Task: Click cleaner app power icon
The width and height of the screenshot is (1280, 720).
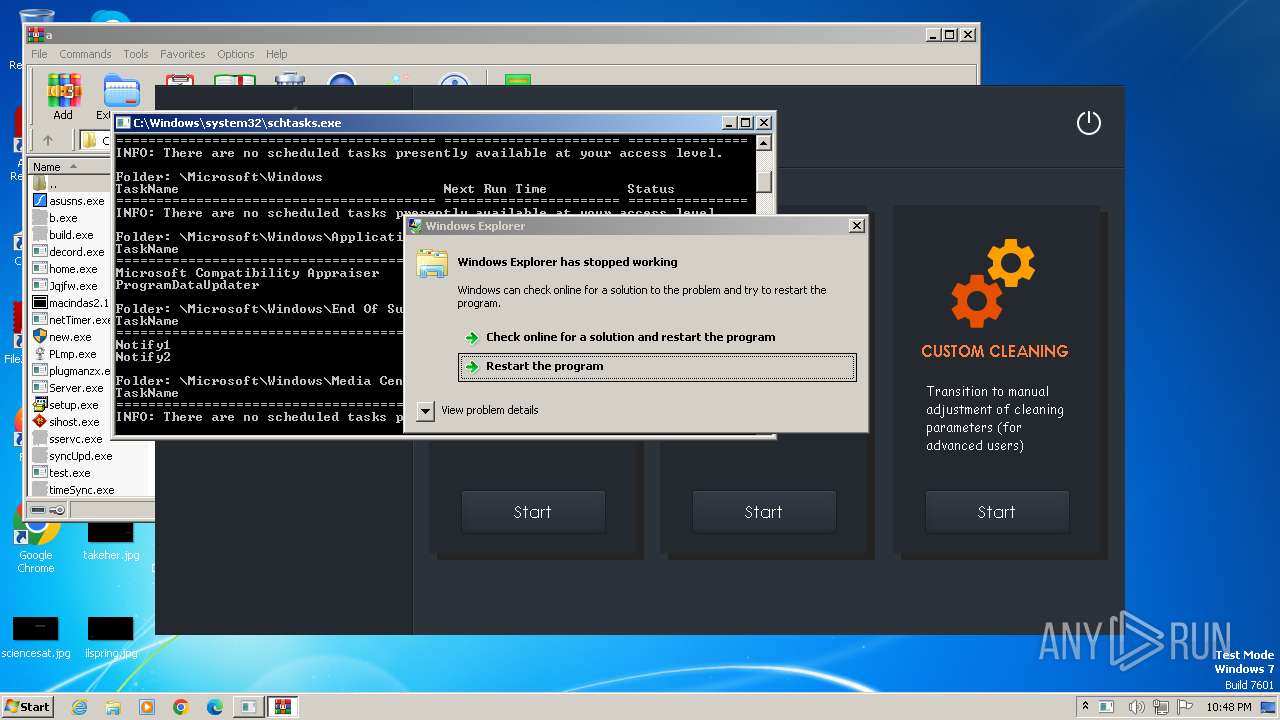Action: tap(1088, 123)
